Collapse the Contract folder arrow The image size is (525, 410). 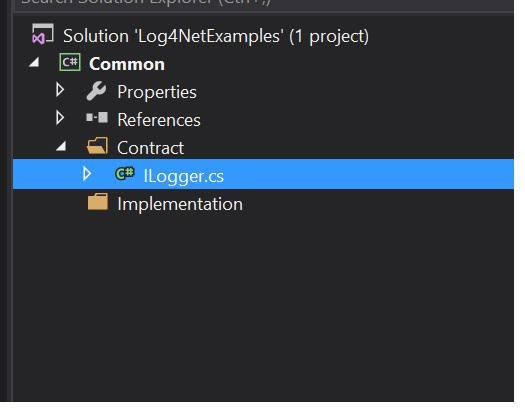pos(61,146)
